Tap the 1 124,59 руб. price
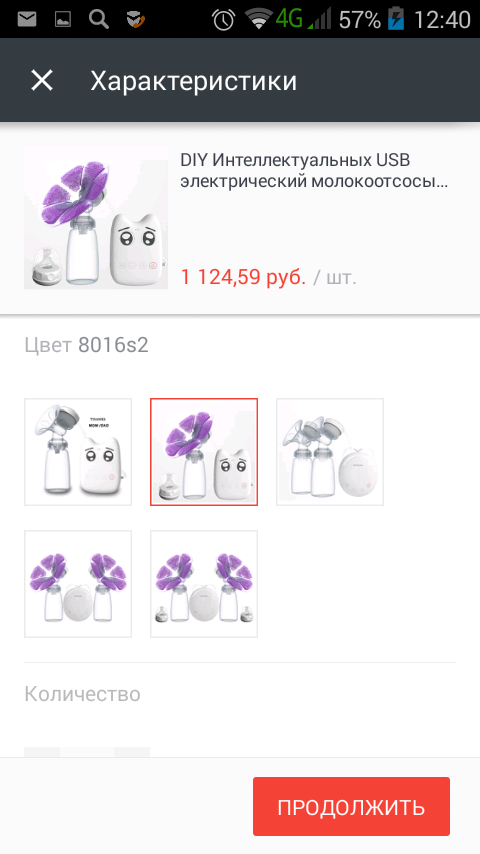 [x=243, y=277]
